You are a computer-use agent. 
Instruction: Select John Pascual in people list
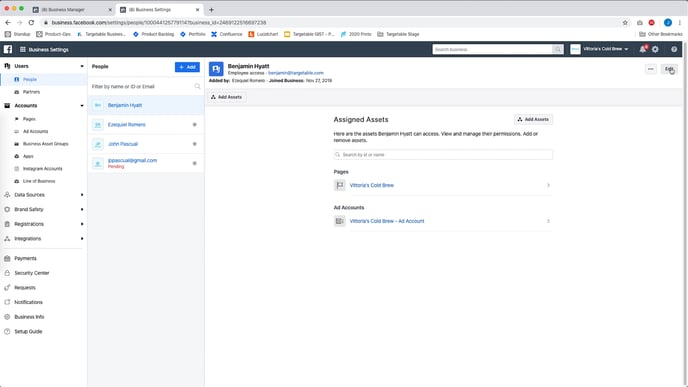[146, 144]
